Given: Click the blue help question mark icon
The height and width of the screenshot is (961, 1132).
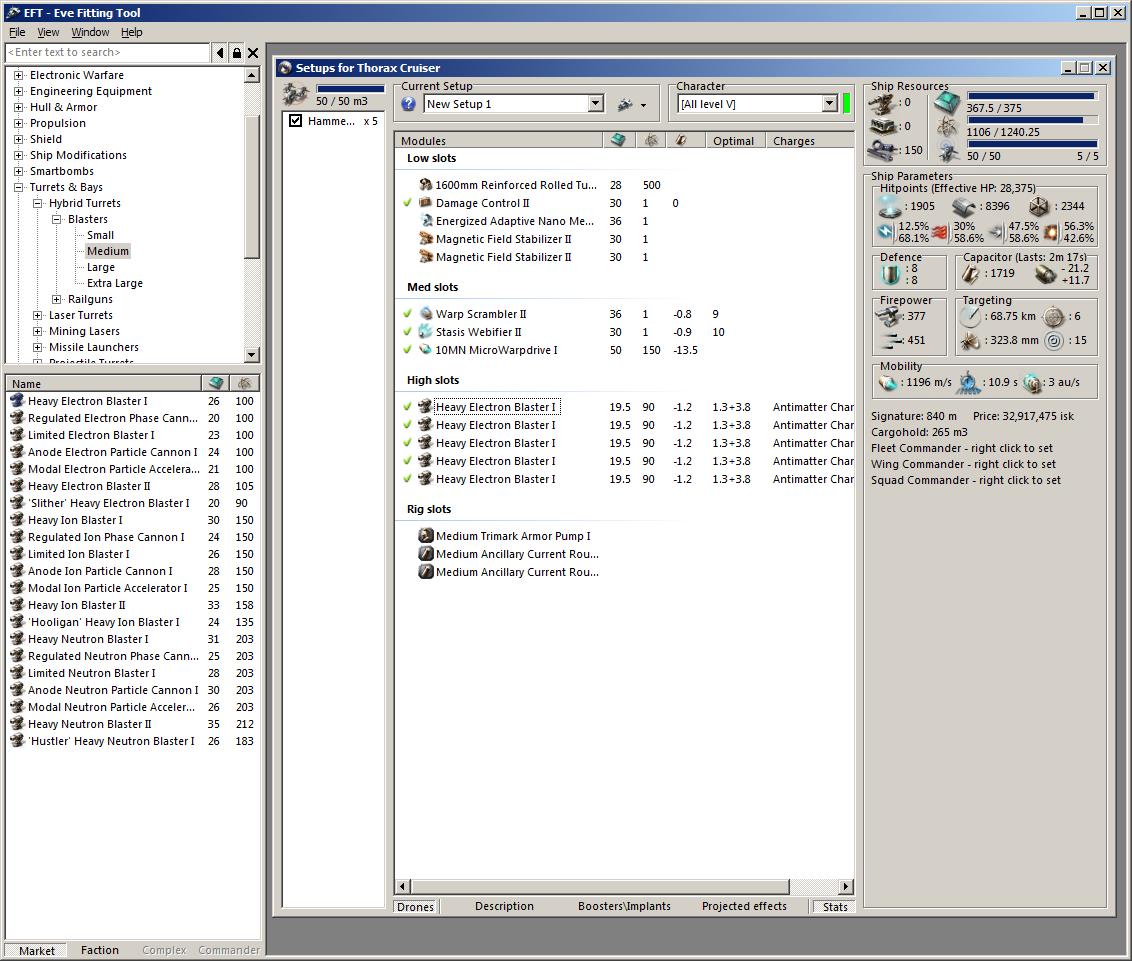Looking at the screenshot, I should point(408,104).
